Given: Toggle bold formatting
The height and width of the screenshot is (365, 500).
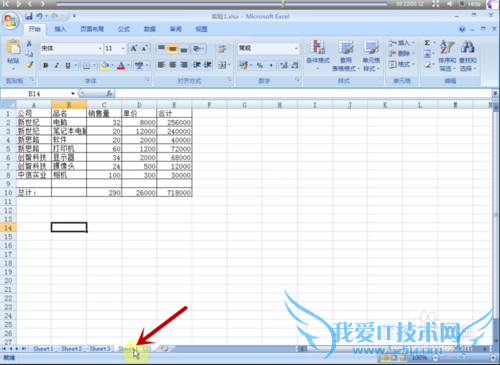Looking at the screenshot, I should (x=46, y=65).
